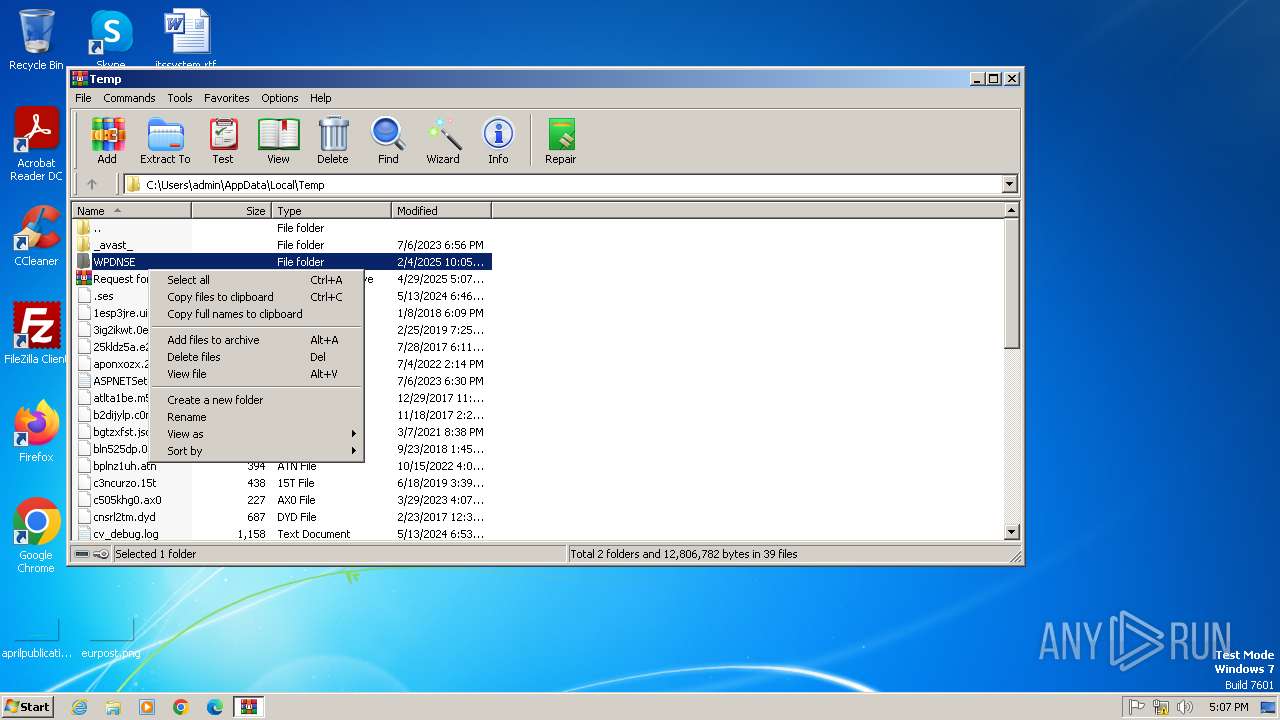Viewport: 1280px width, 720px height.
Task: Click volume speaker tray icon
Action: [x=1185, y=707]
